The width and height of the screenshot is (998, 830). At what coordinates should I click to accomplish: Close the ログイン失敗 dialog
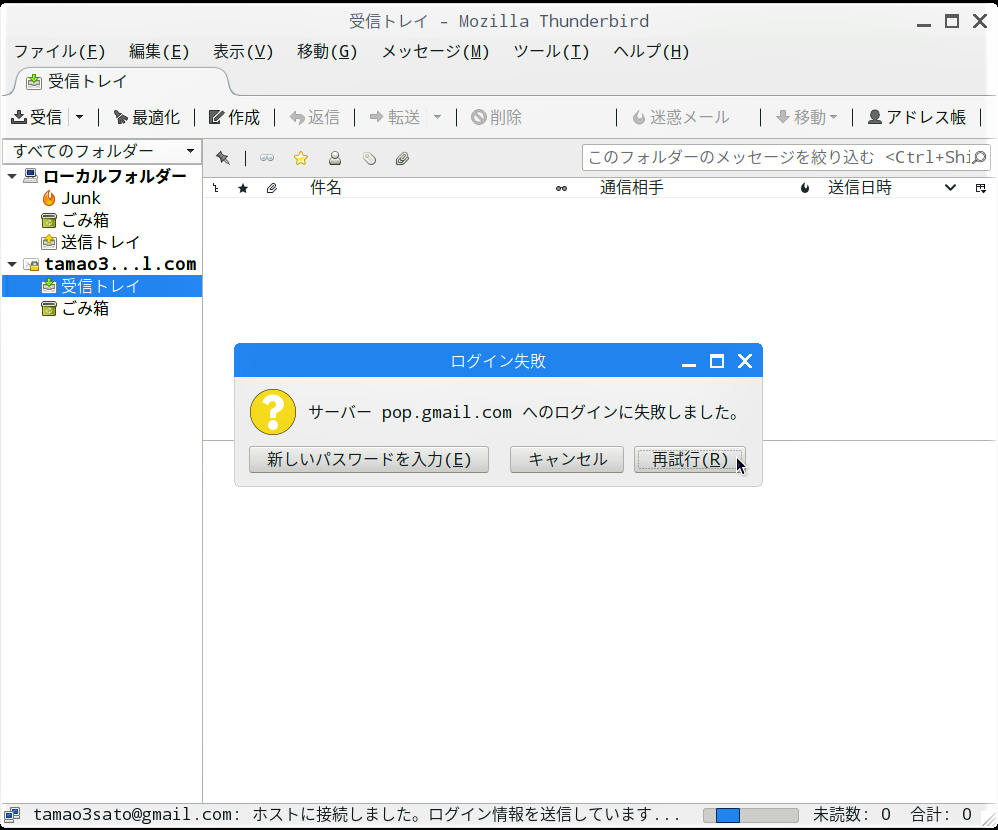pos(745,362)
